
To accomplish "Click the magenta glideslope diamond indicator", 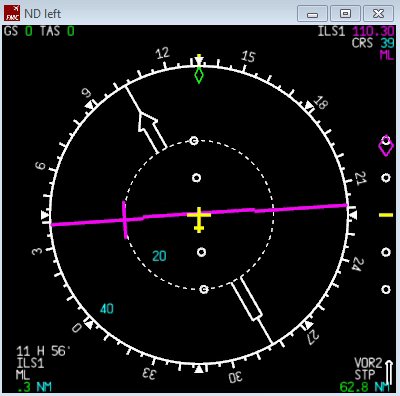I will pos(386,146).
